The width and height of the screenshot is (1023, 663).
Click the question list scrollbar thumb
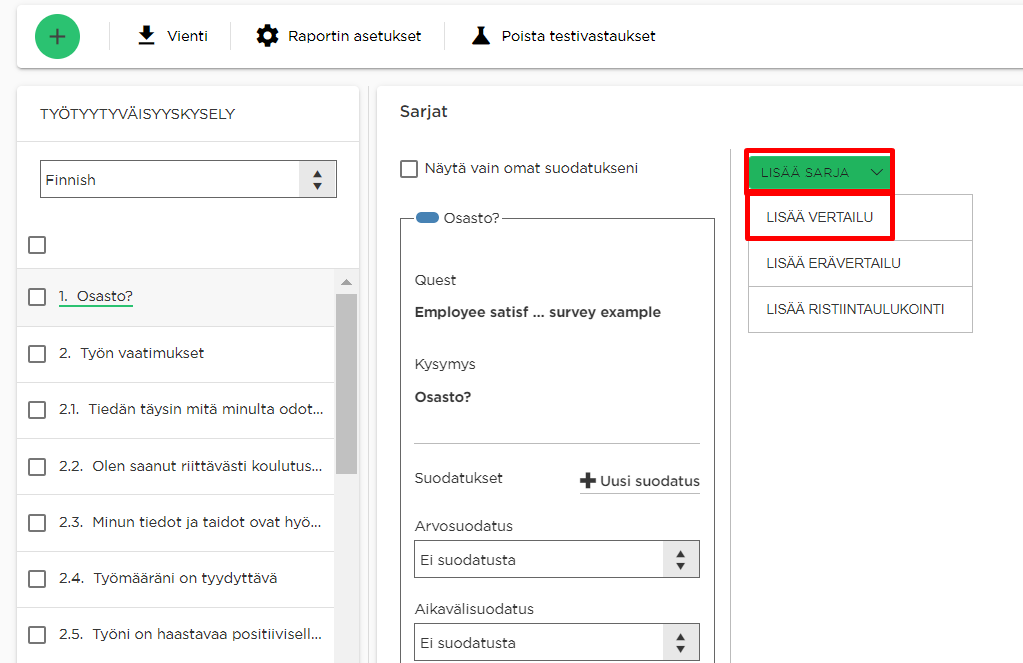point(346,384)
